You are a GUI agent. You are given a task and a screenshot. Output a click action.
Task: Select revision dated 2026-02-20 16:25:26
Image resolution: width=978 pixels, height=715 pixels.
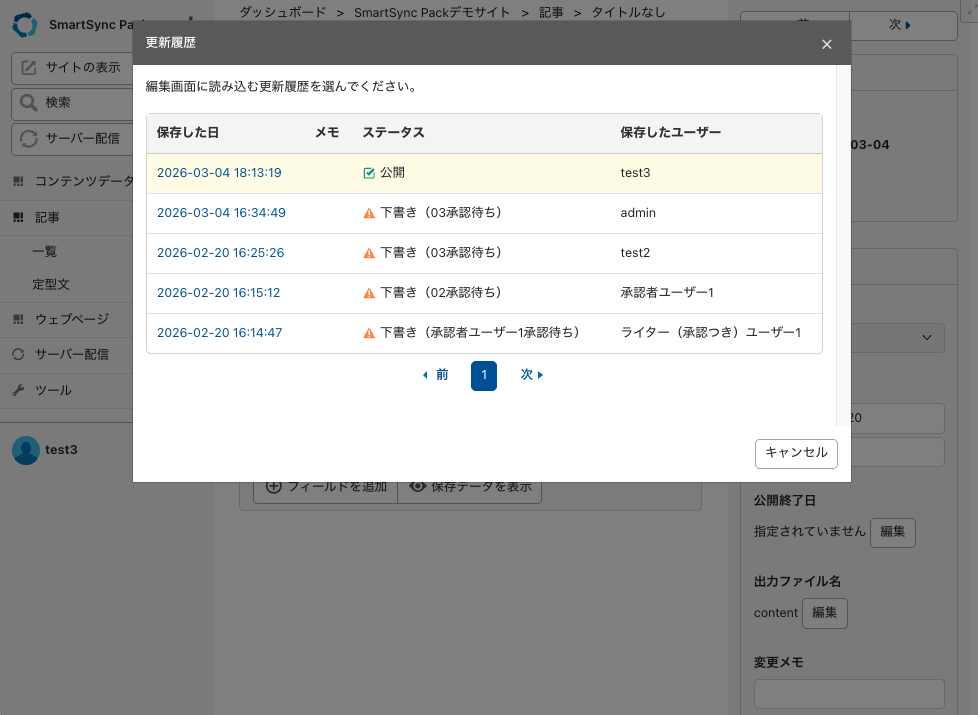[x=220, y=253]
